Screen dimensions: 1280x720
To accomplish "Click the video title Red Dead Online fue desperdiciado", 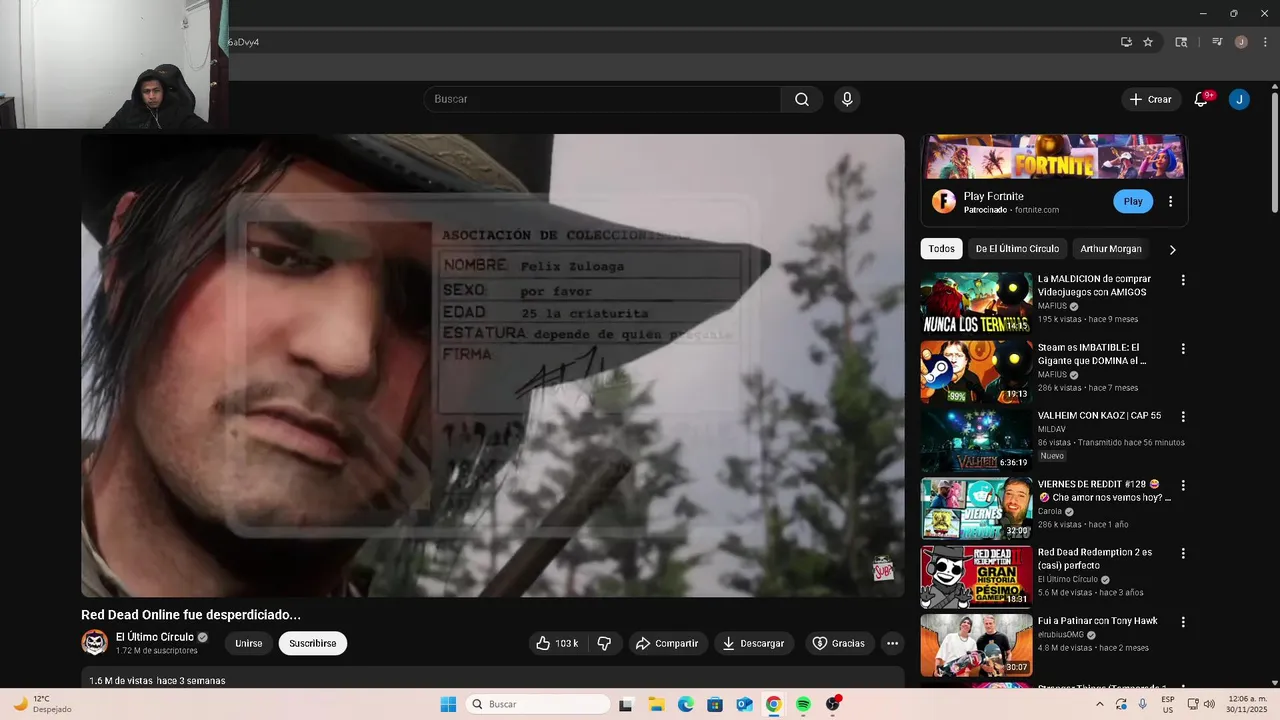I will point(191,615).
